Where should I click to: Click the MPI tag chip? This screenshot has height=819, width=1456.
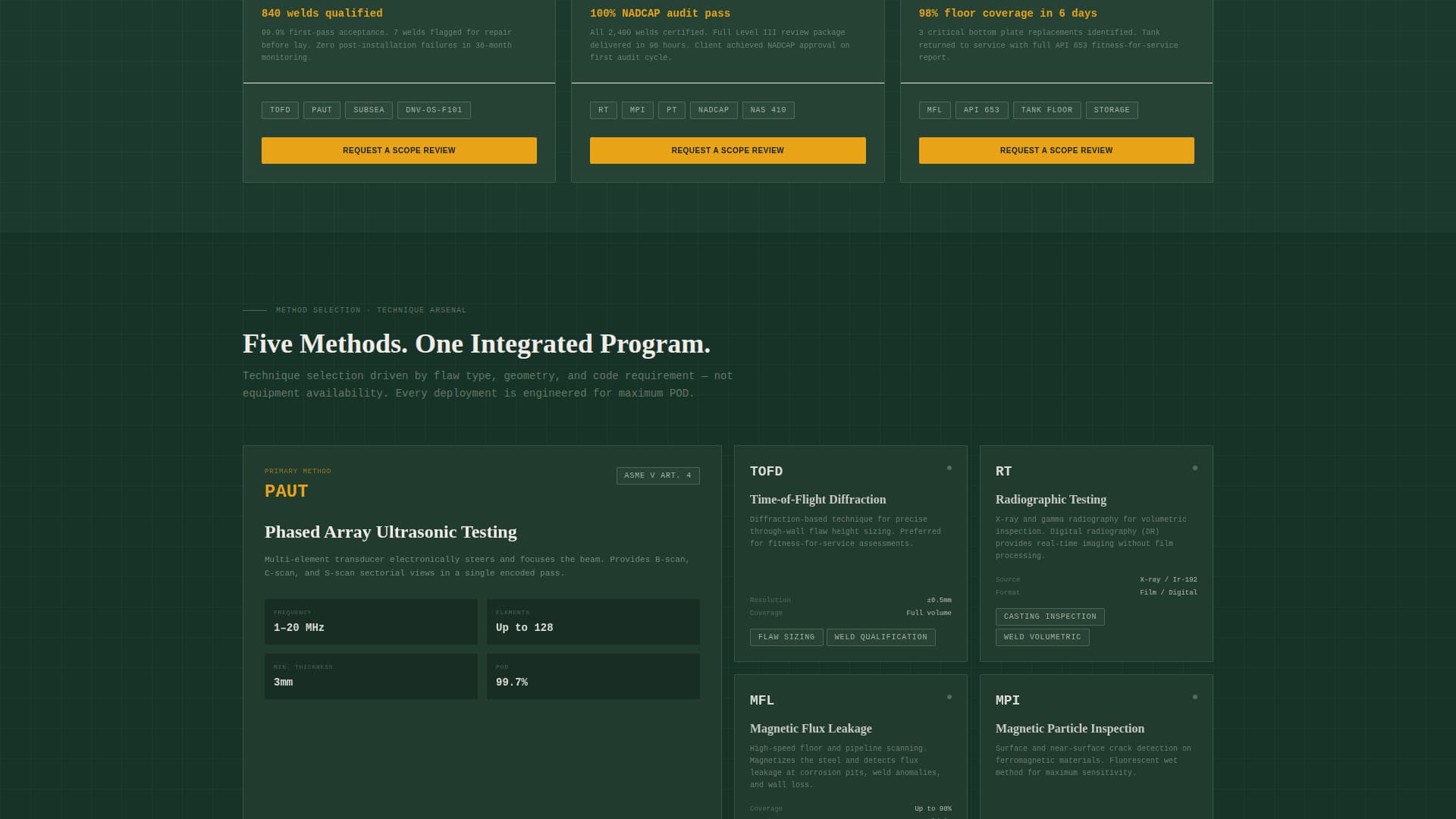(x=637, y=110)
